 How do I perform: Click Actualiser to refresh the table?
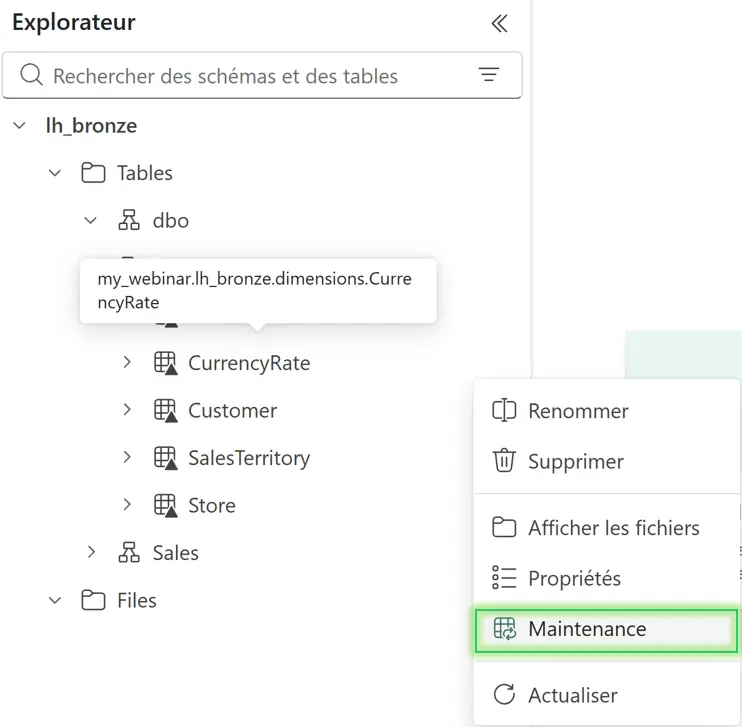[x=572, y=695]
